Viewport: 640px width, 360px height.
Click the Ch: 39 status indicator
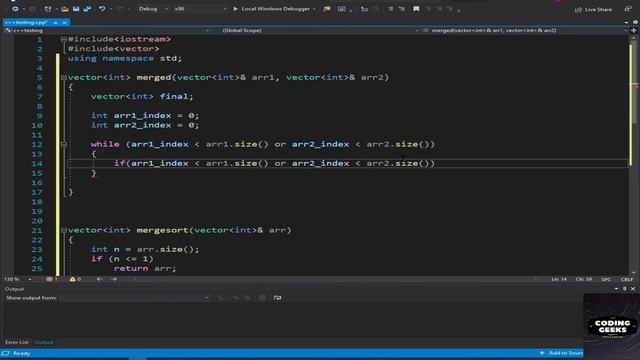(584, 280)
